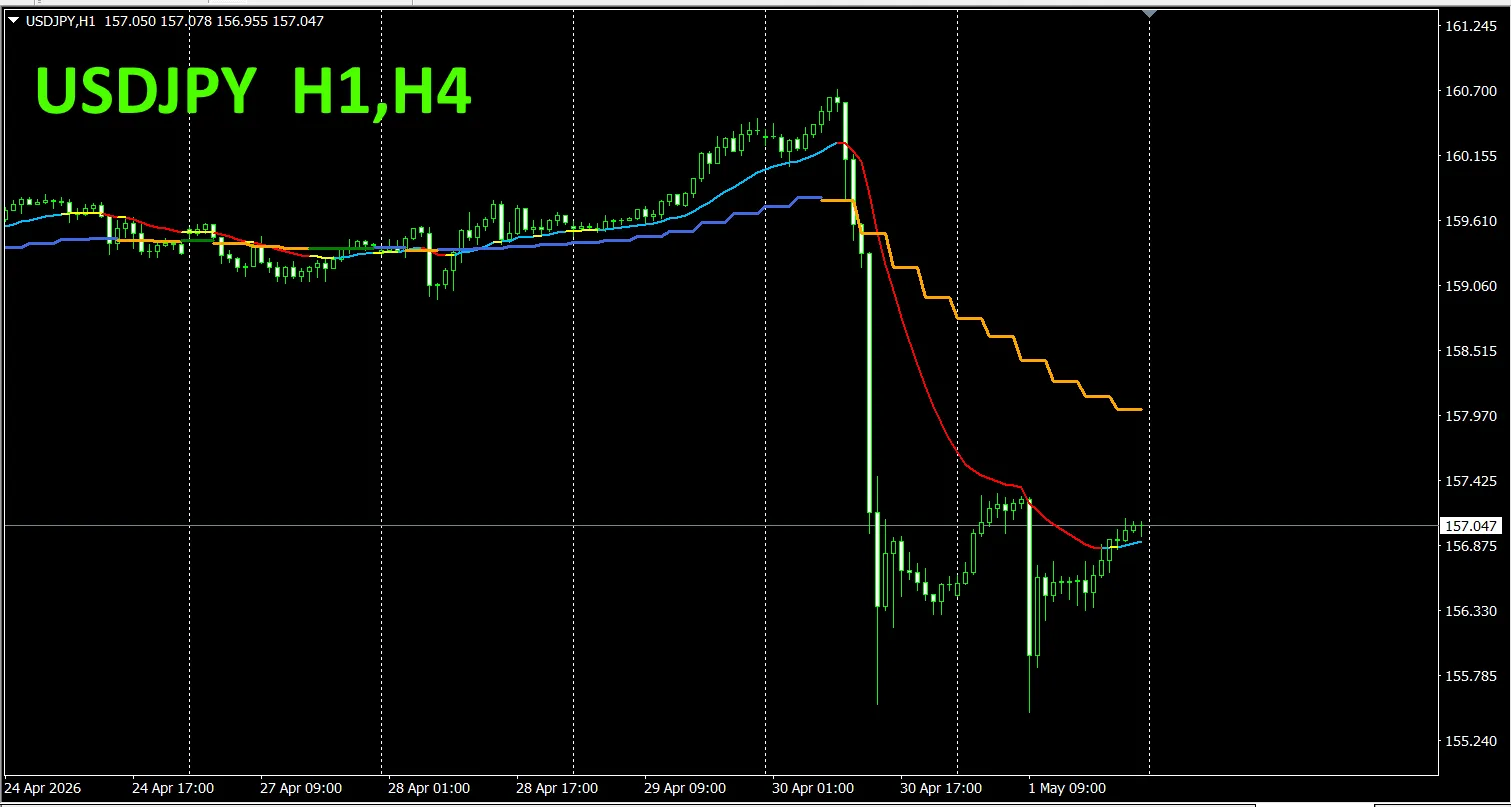Click the 158.515 price axis label
Image resolution: width=1511 pixels, height=807 pixels.
point(1470,352)
